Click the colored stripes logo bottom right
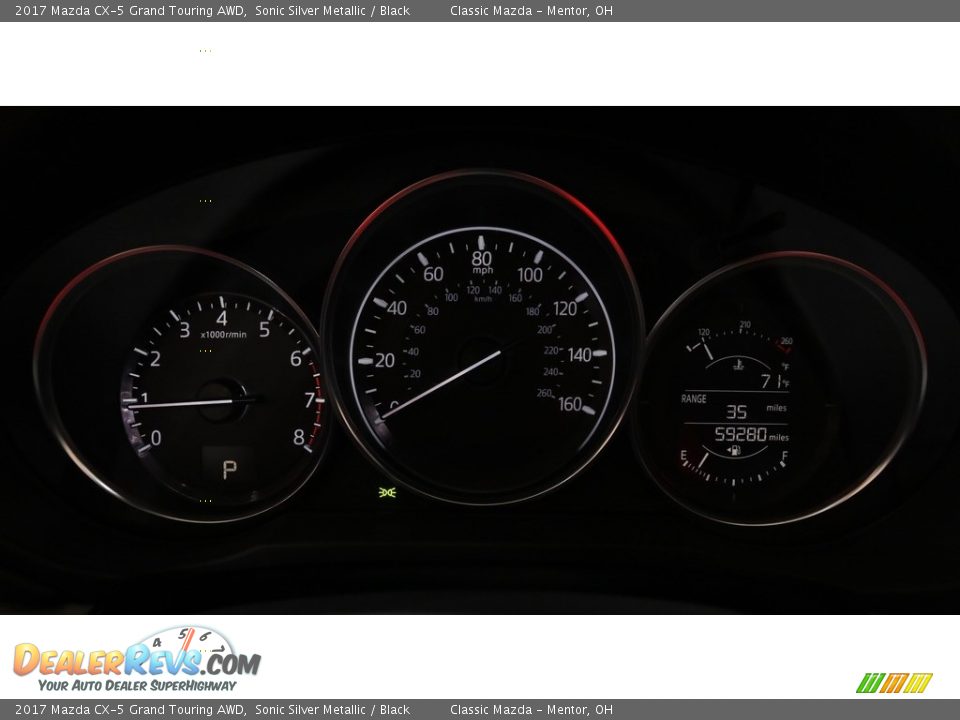This screenshot has width=960, height=720. pyautogui.click(x=894, y=683)
